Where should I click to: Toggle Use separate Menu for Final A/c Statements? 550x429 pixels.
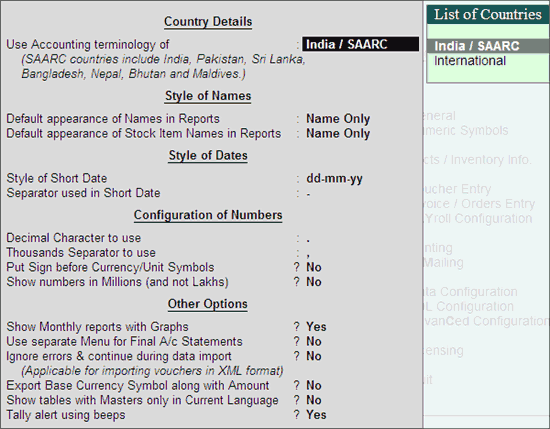[314, 342]
